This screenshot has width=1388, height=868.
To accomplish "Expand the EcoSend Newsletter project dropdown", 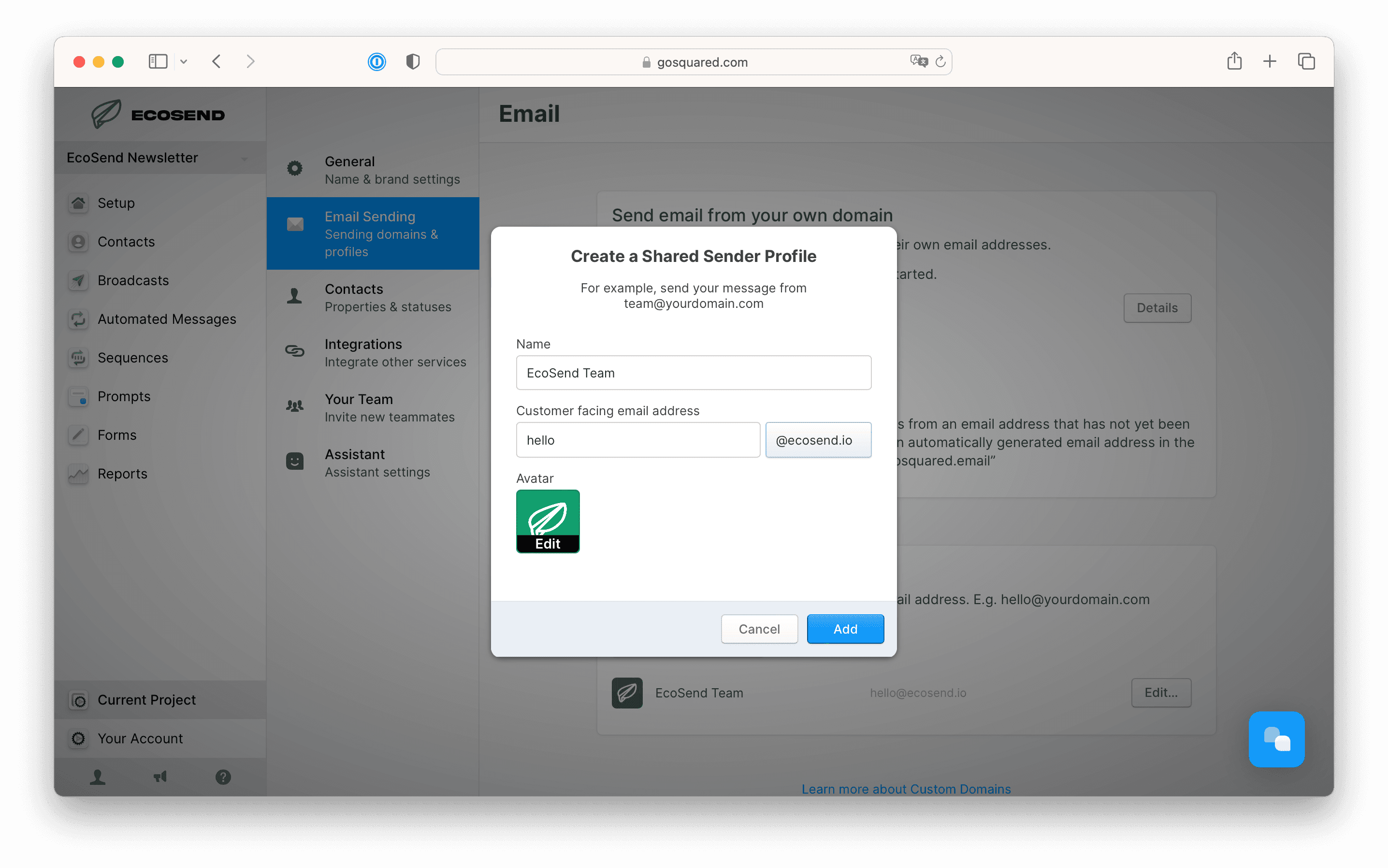I will coord(159,158).
